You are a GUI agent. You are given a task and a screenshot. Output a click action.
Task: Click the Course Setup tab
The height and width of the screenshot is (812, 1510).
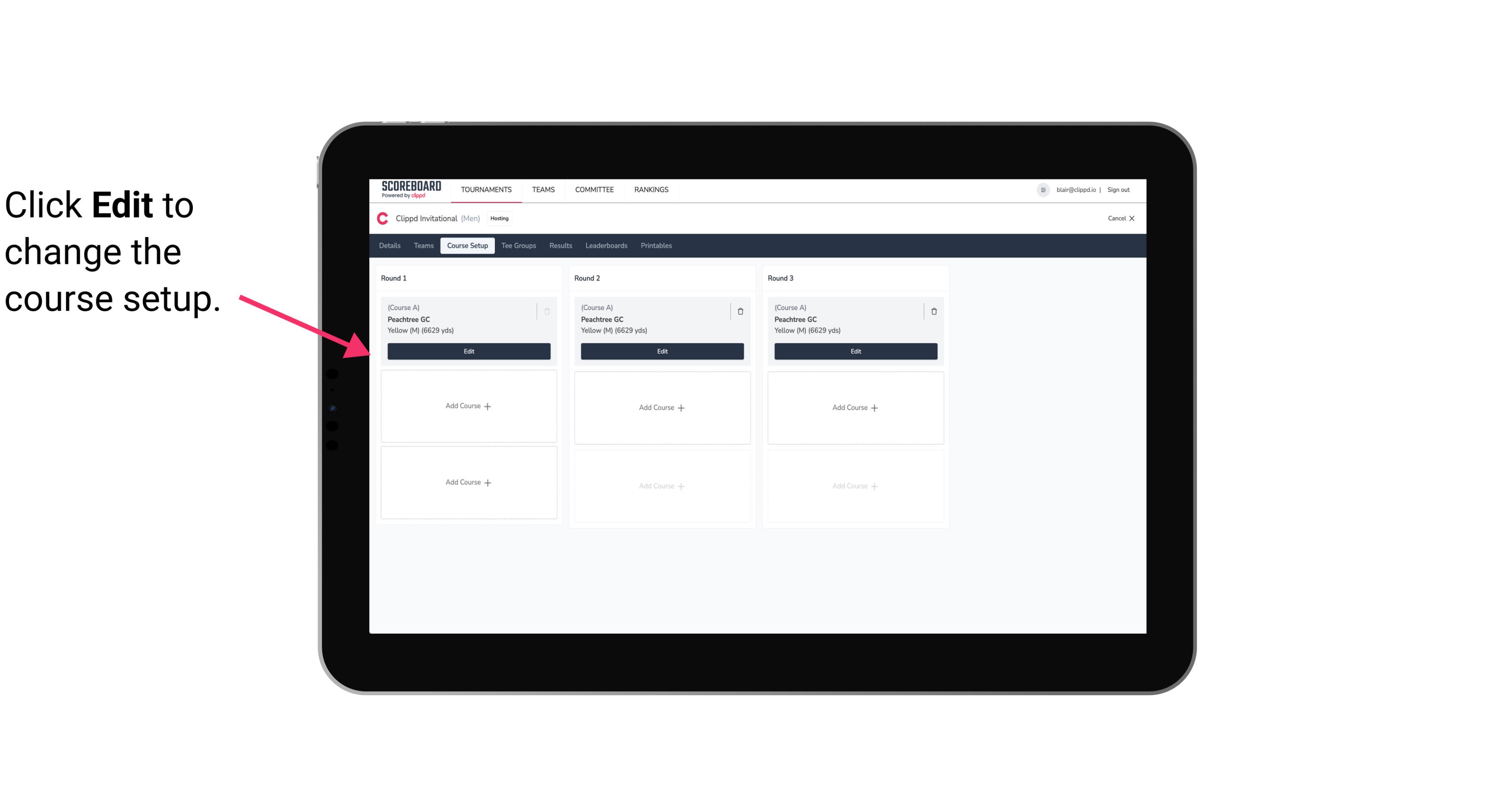467,245
